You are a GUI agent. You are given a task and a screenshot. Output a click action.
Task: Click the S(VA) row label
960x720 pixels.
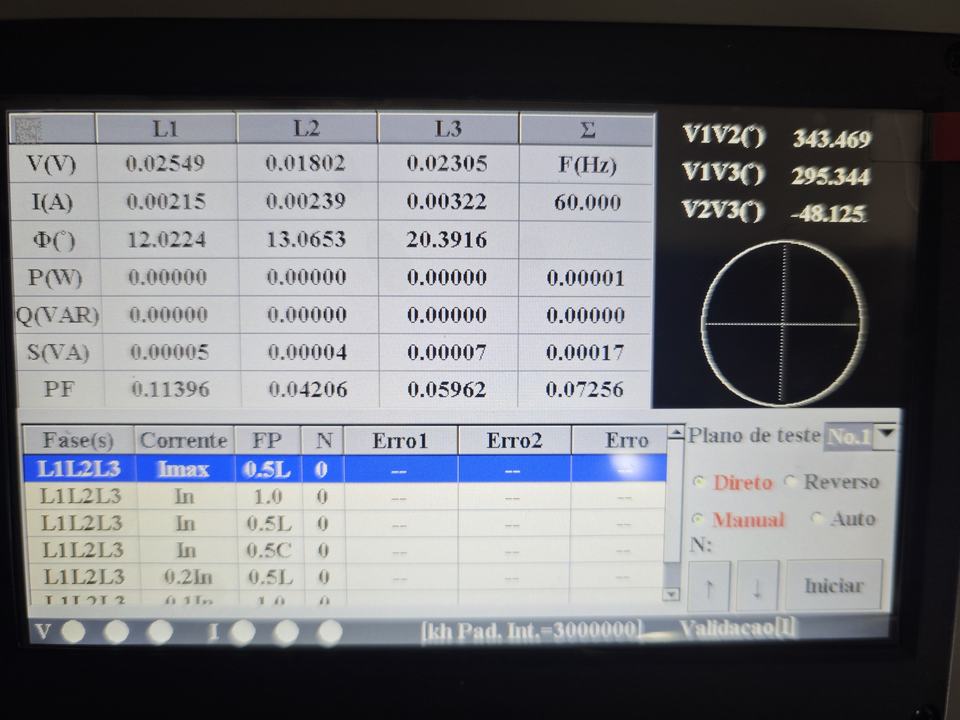(58, 352)
